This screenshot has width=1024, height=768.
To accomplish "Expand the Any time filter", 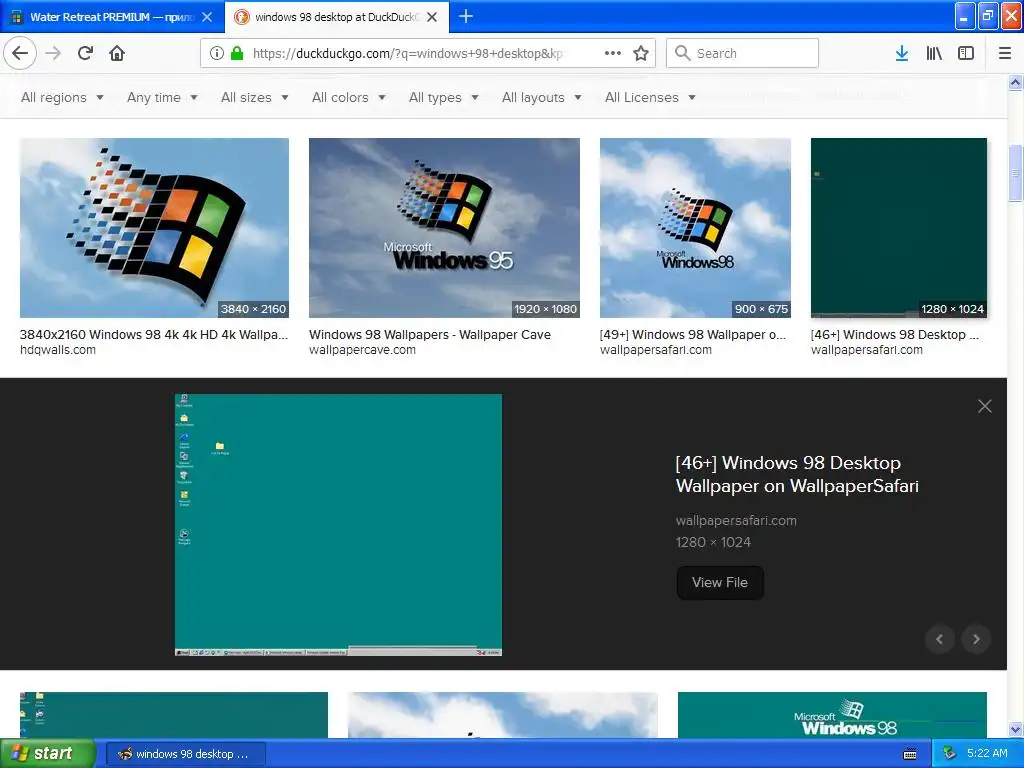I will click(162, 97).
